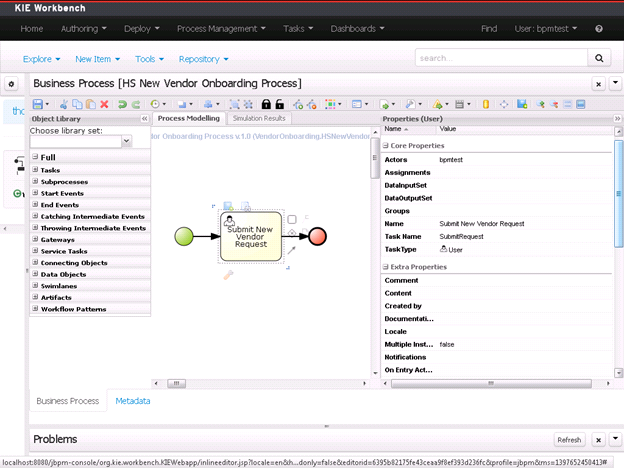Unlock the element with the open padlock icon
This screenshot has width=624, height=468.
click(280, 104)
